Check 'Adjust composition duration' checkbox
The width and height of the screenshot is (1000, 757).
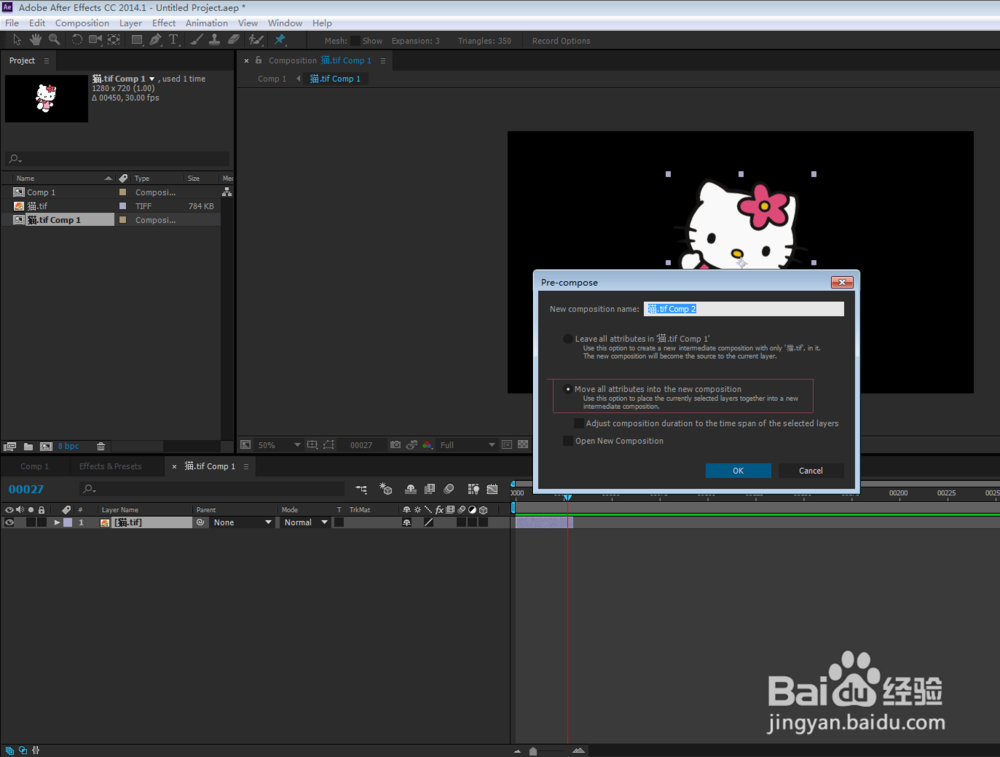coord(579,423)
